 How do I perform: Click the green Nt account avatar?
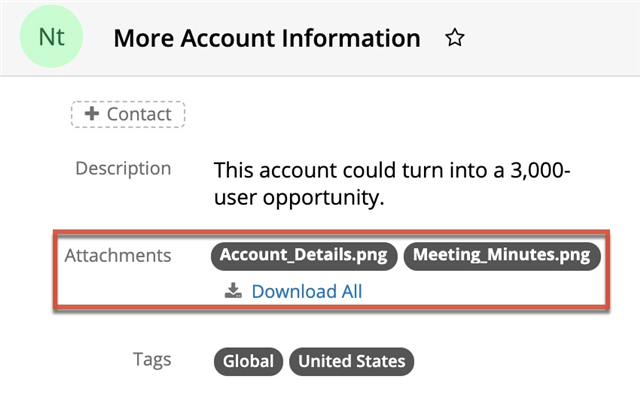(x=51, y=38)
